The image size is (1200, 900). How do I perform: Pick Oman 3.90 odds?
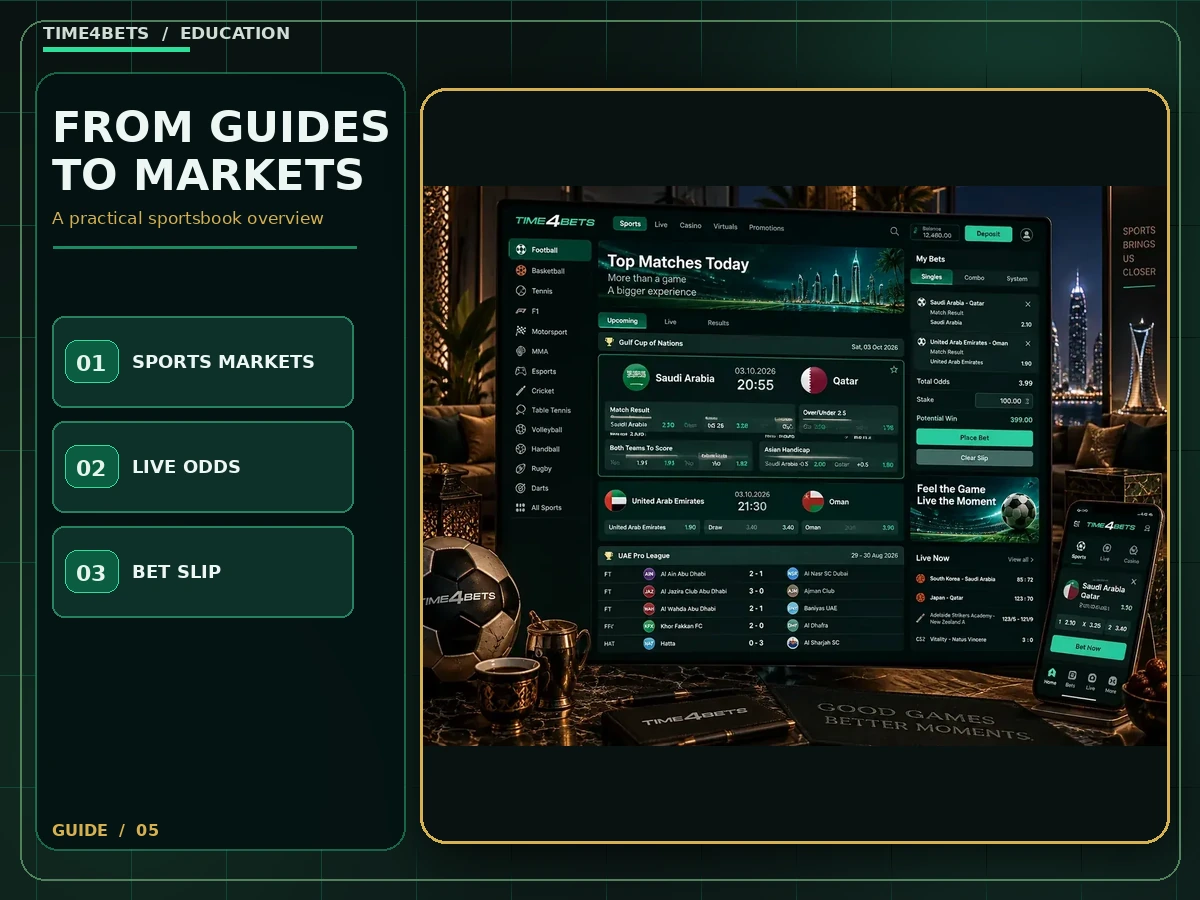coord(850,527)
